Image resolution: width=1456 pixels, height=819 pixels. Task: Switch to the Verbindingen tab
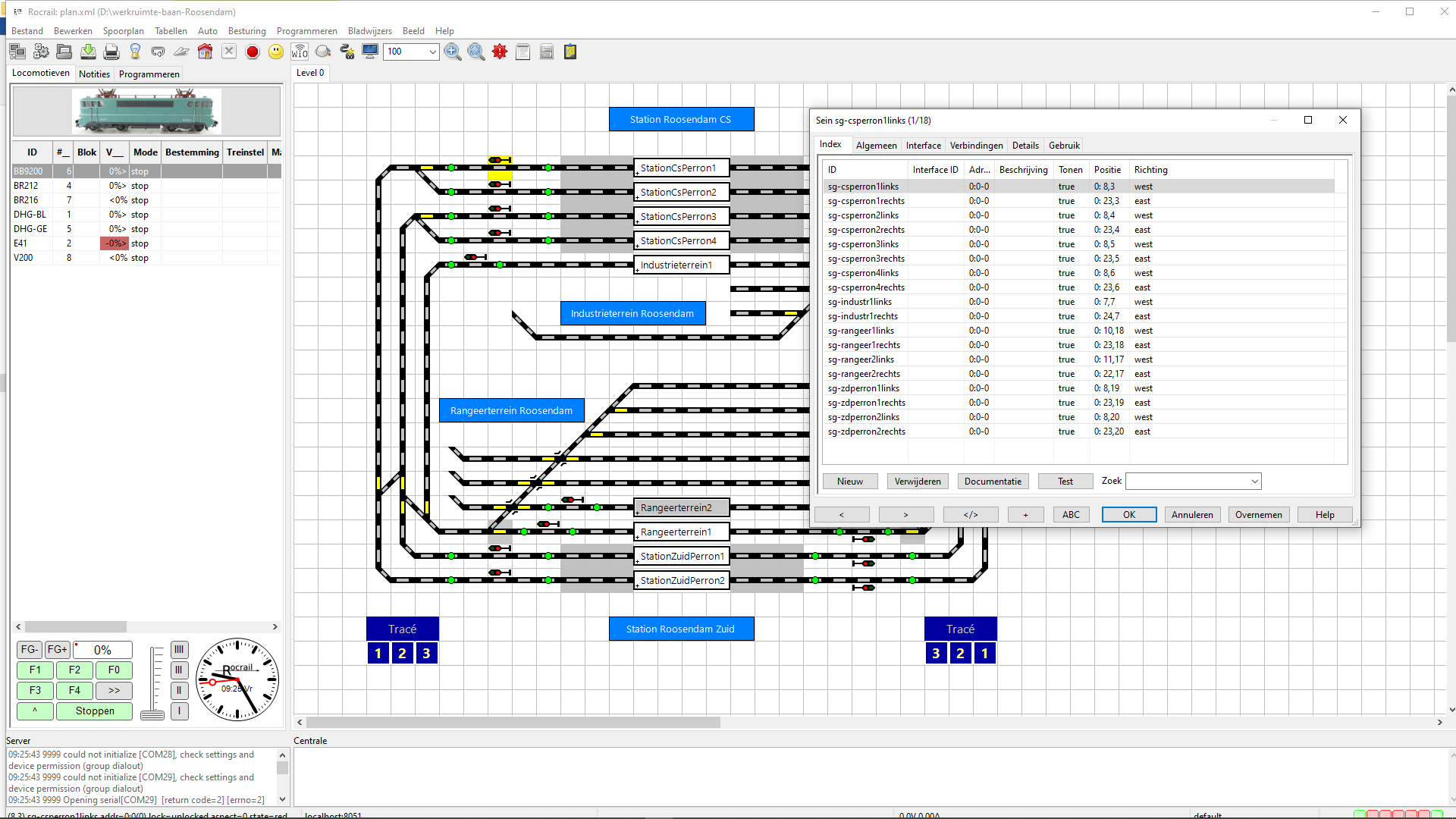(x=976, y=146)
